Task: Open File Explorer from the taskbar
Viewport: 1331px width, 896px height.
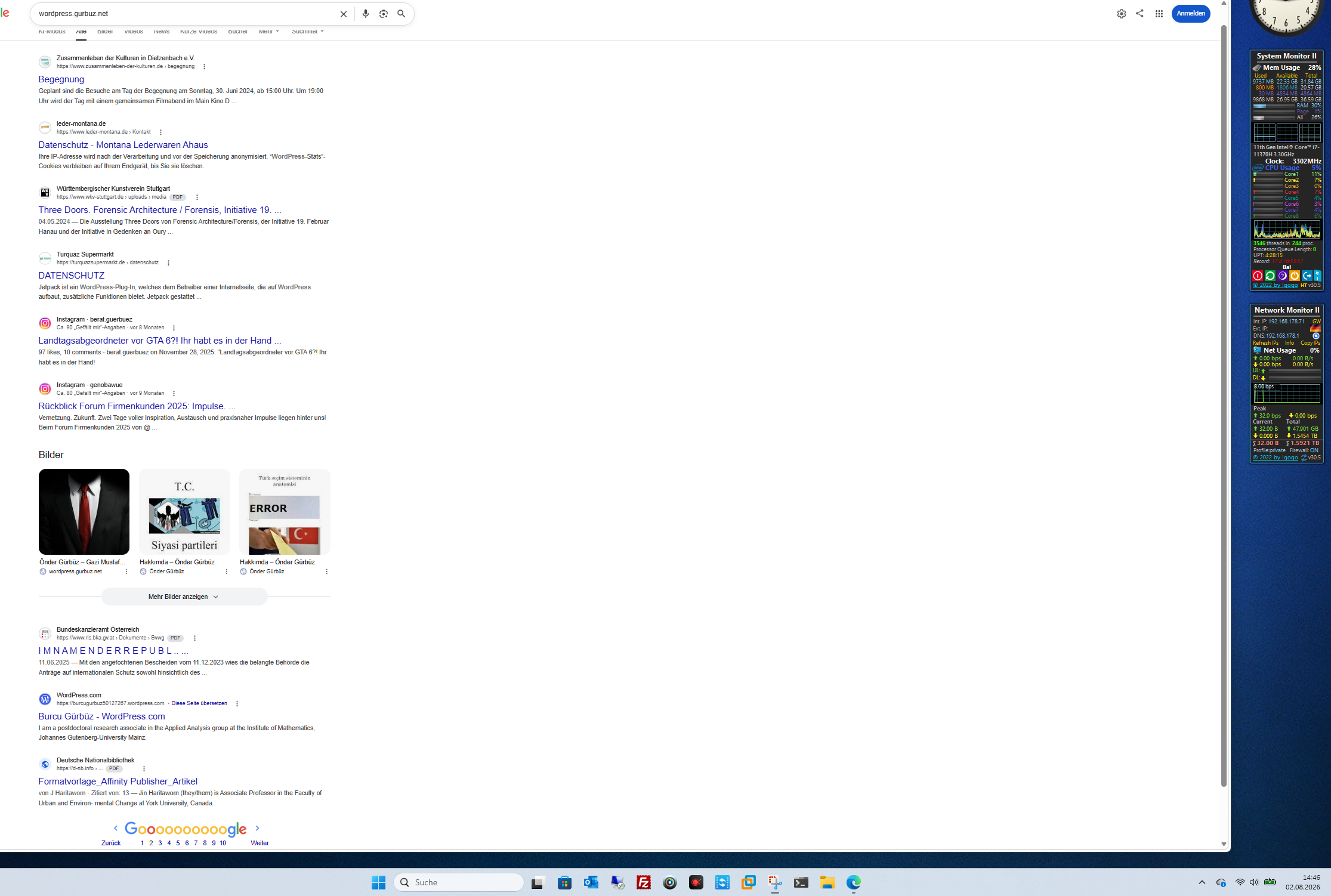Action: point(827,882)
